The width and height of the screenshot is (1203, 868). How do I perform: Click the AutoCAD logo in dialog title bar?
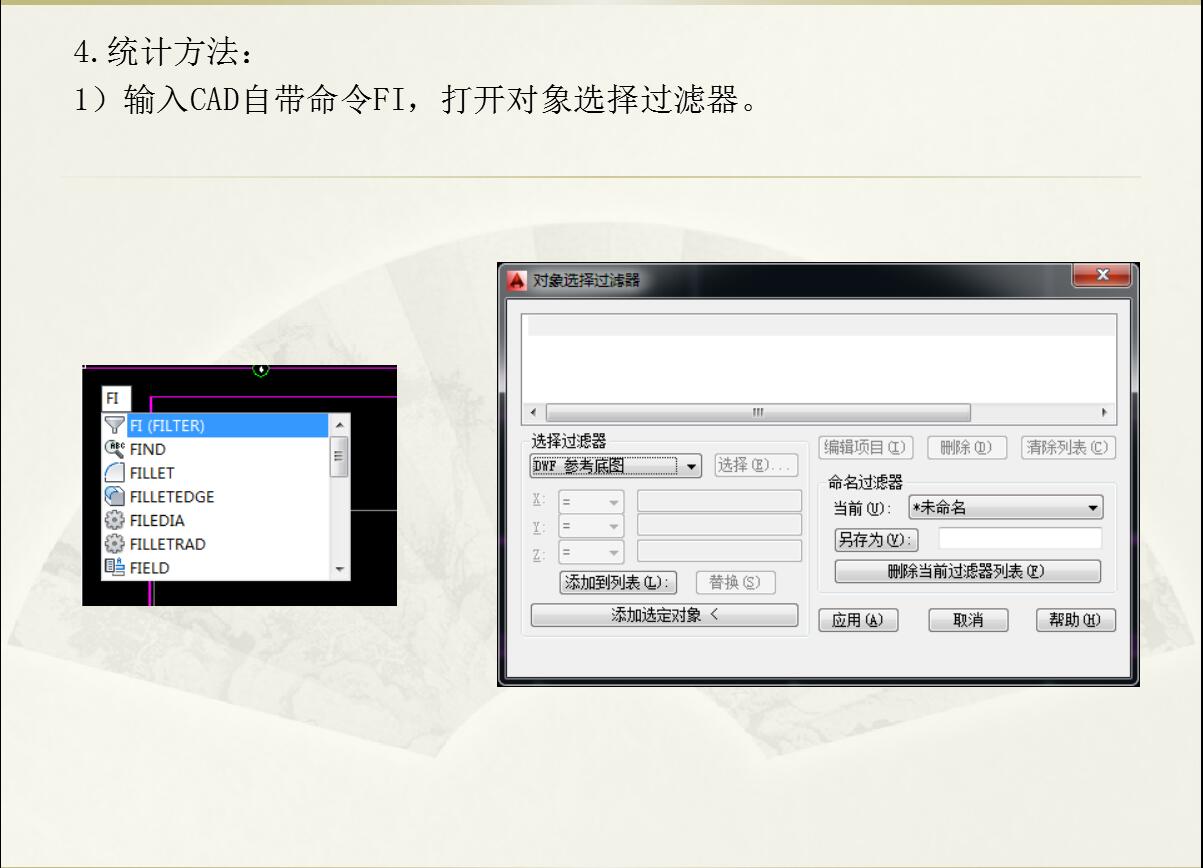coord(516,281)
